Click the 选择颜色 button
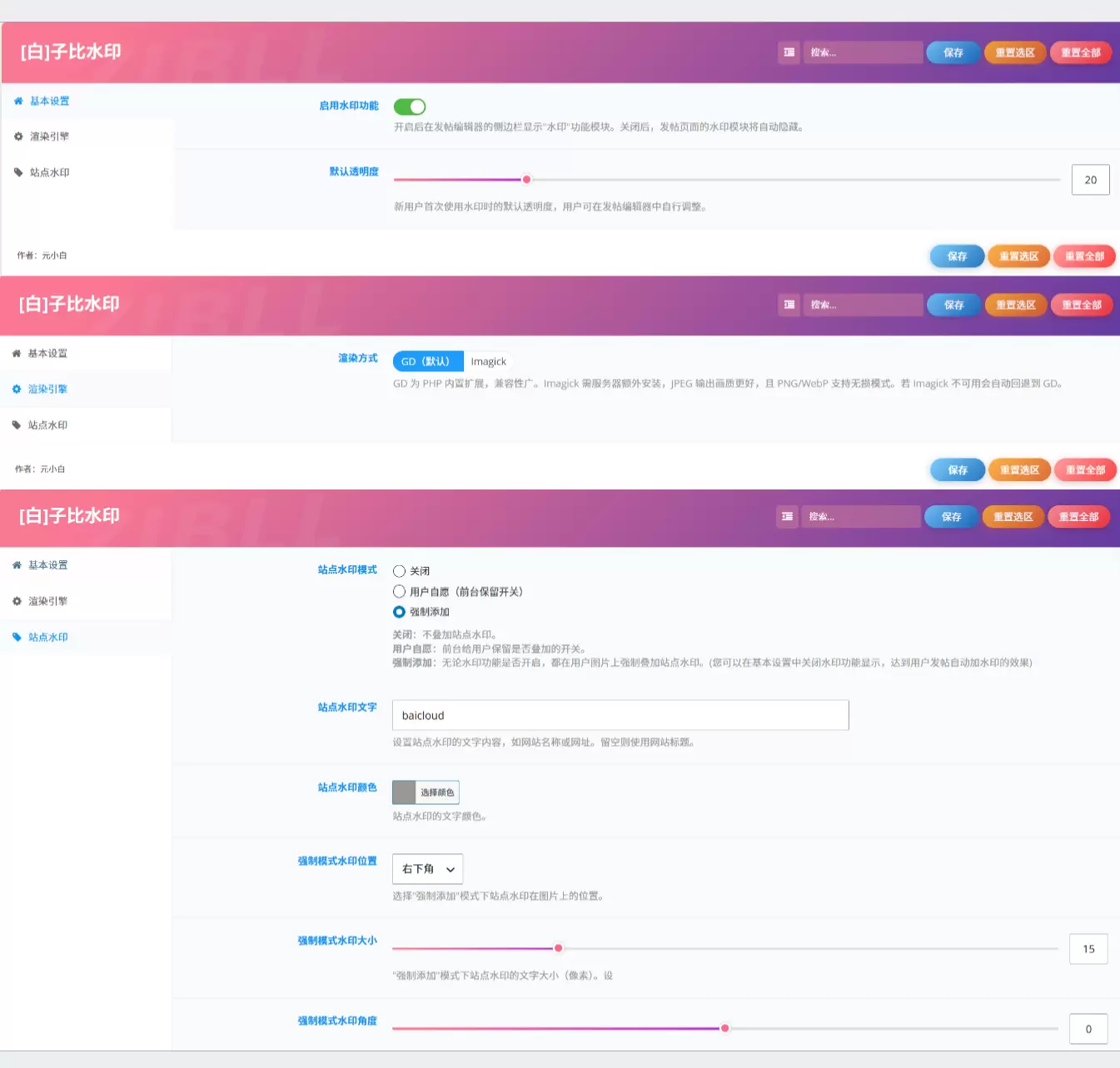 [x=437, y=792]
